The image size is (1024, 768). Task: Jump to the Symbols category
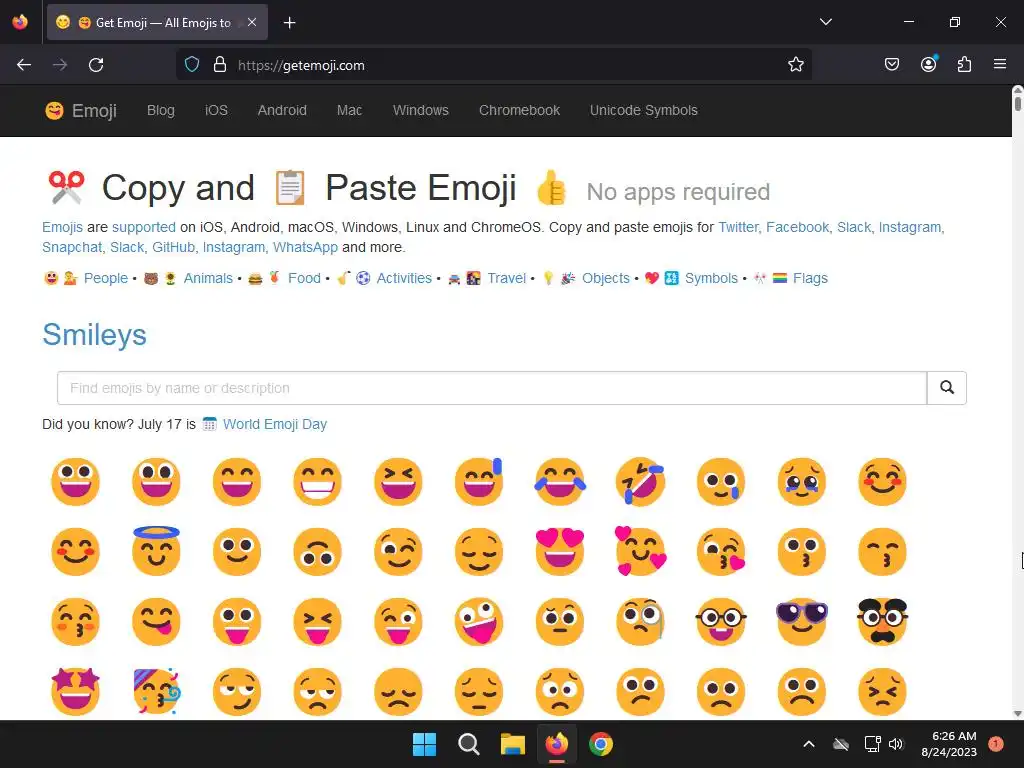pos(711,278)
